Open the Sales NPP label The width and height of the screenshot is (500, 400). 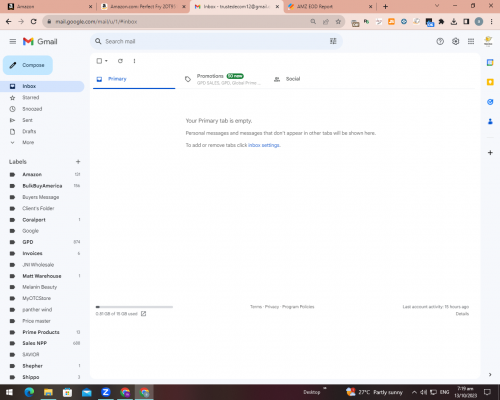pyautogui.click(x=34, y=343)
